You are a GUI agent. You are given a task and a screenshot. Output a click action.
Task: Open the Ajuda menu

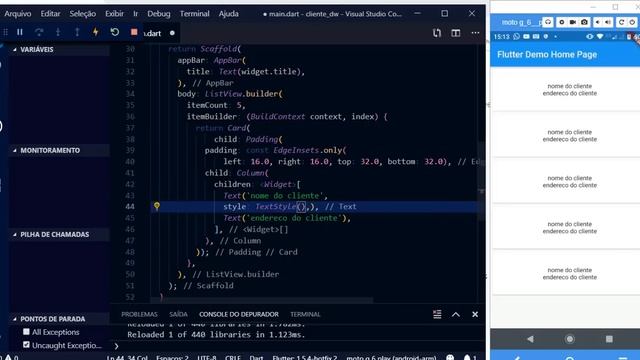[x=229, y=13]
